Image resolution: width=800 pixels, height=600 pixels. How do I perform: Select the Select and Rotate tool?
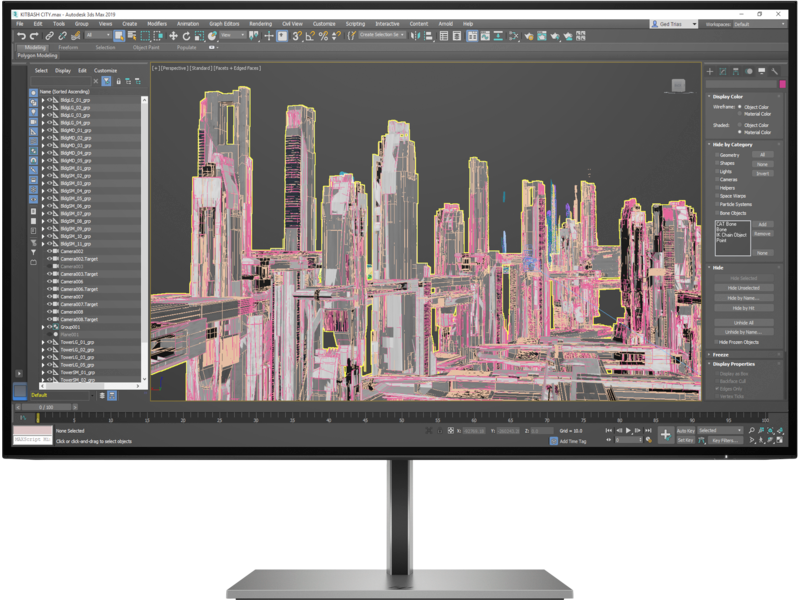(x=185, y=36)
